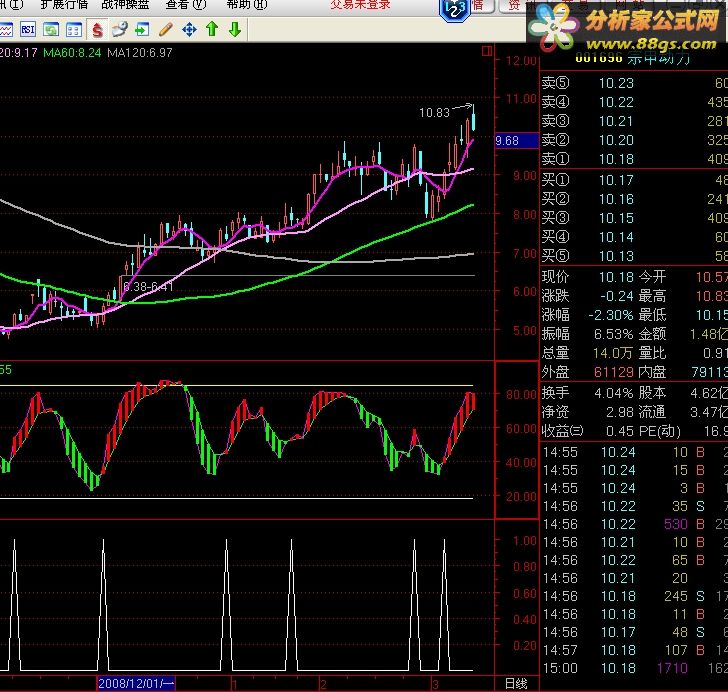Click the RSI indicator toolbar icon
This screenshot has width=728, height=692.
pyautogui.click(x=28, y=30)
